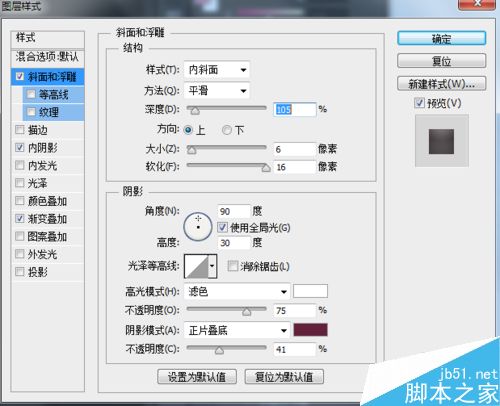The image size is (500, 406).
Task: Click the size 大小 slider handle
Action: click(191, 150)
